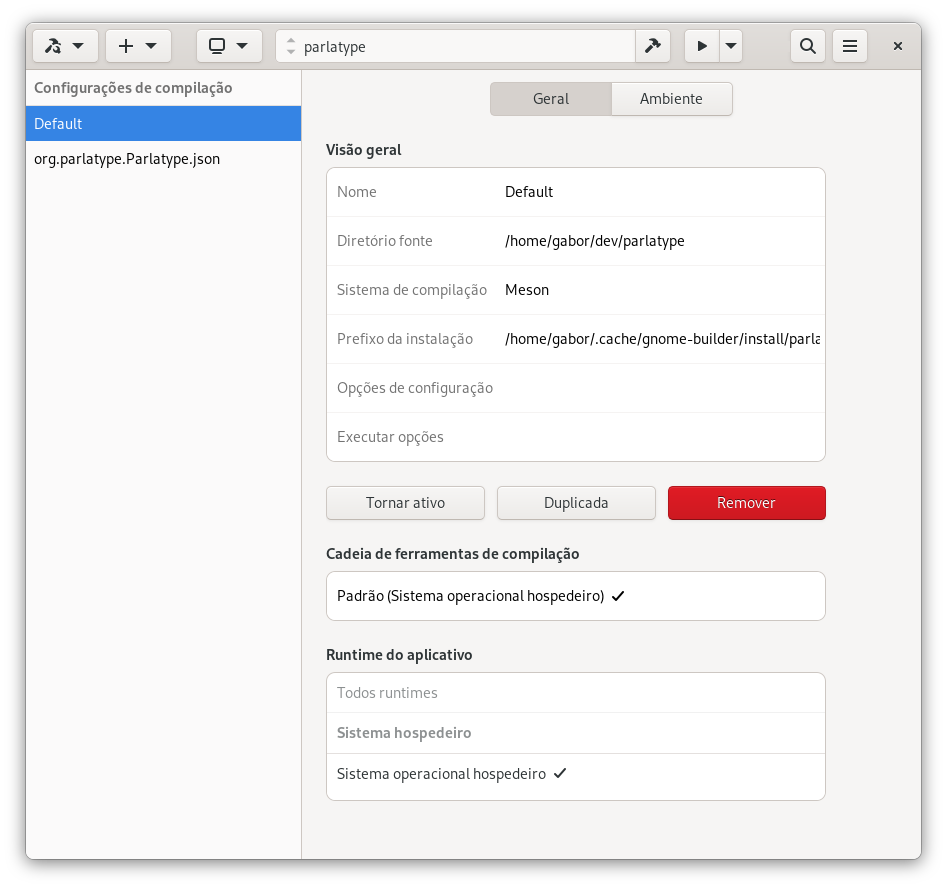Switch to the Ambiente tab

pyautogui.click(x=671, y=99)
